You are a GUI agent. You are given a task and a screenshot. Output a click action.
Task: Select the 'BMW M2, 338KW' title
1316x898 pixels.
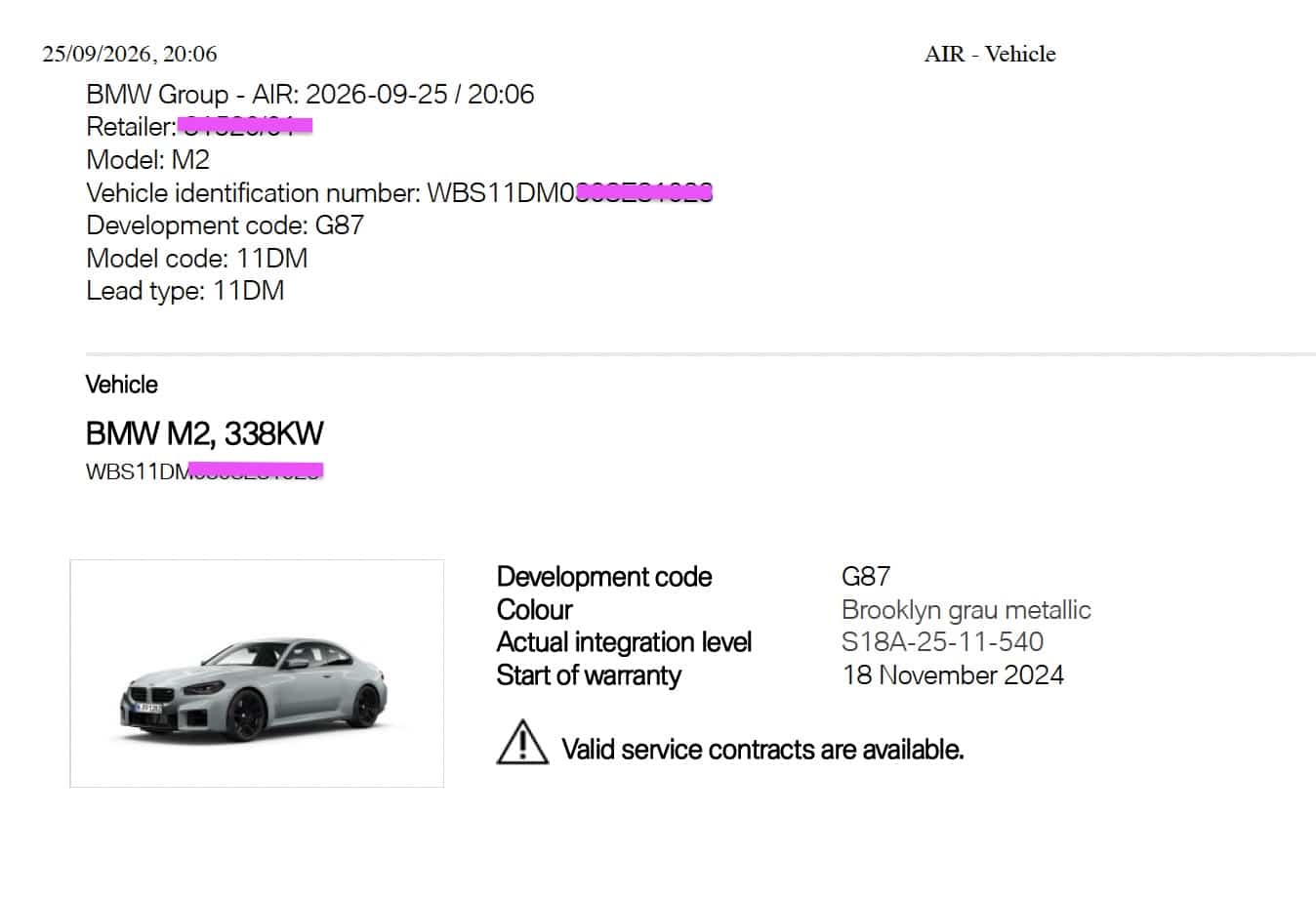(205, 433)
